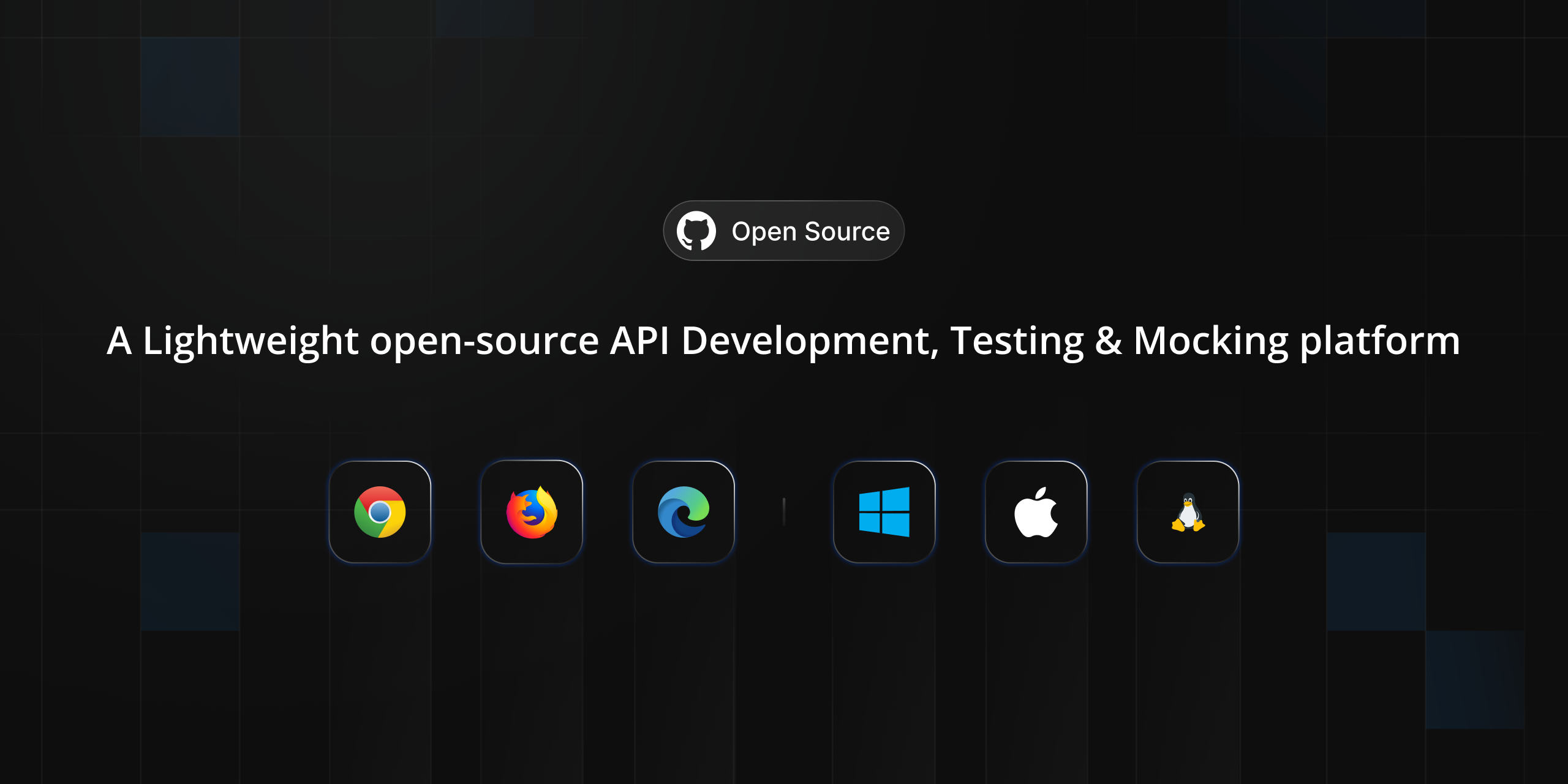Click the leading letter A of the headline
The height and width of the screenshot is (784, 1568).
119,341
